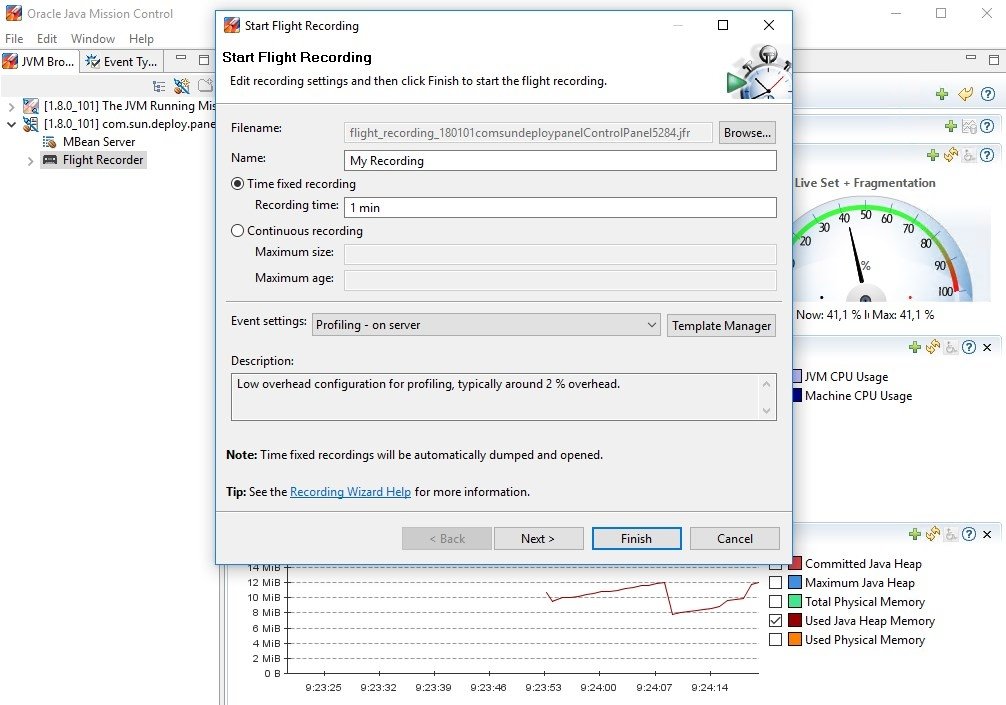This screenshot has height=705, width=1006.
Task: Collapse the com.sun.deploy.panel JVM node
Action: 12,124
